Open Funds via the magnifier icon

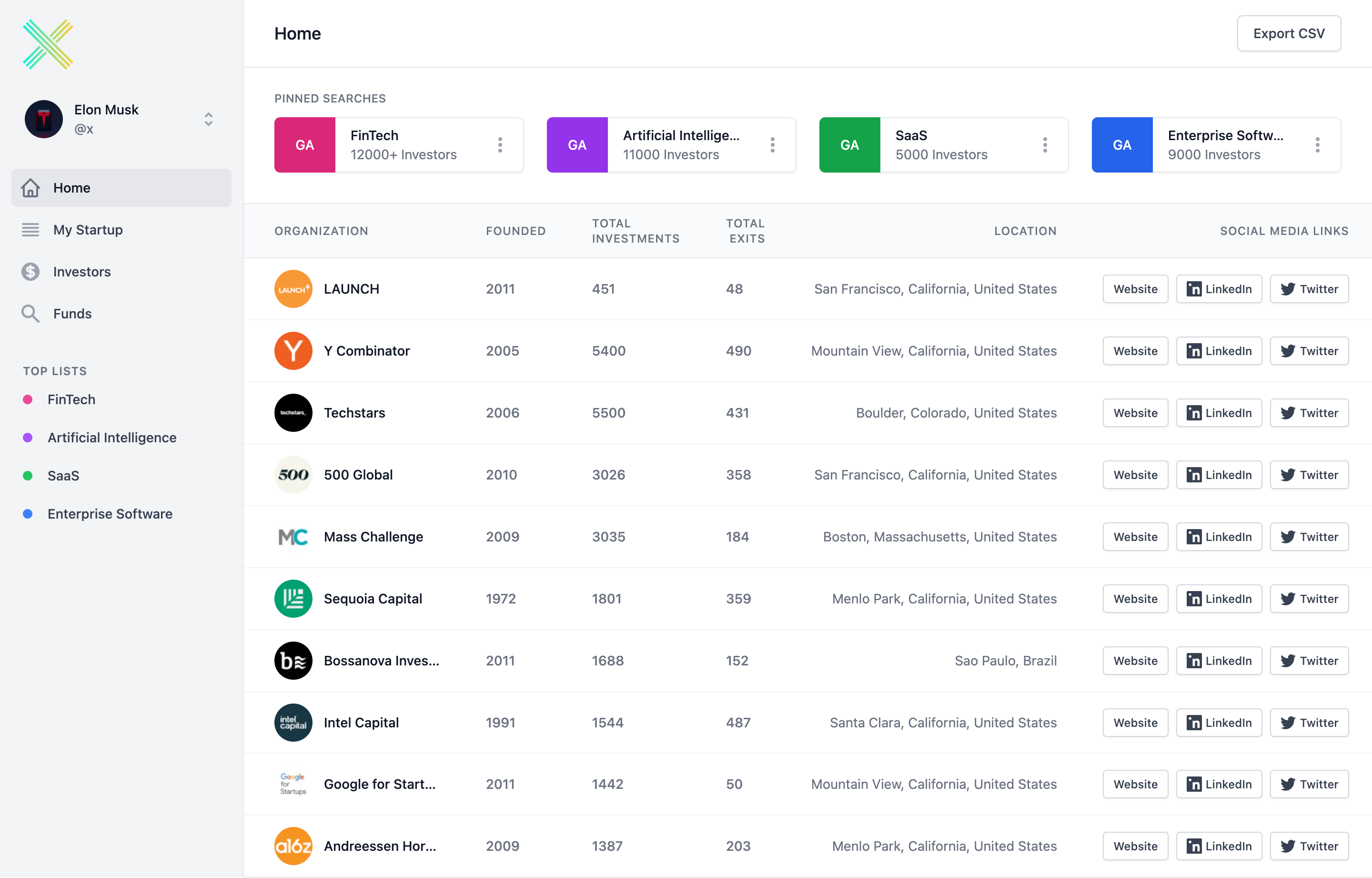click(30, 313)
